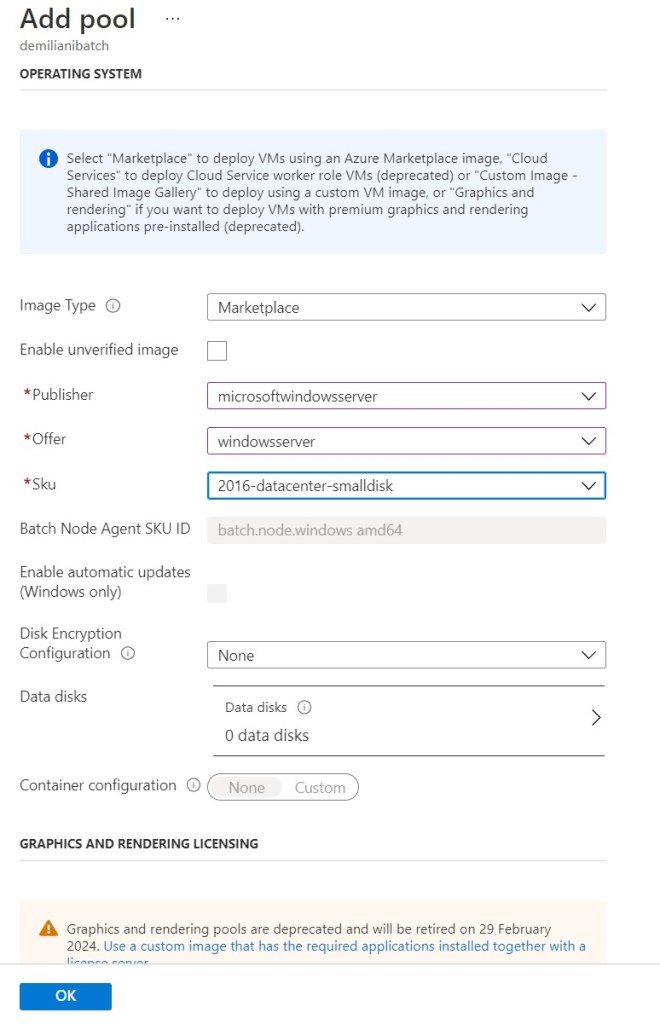Check the Enable unverified image checkbox
The width and height of the screenshot is (660, 1024).
pos(217,351)
